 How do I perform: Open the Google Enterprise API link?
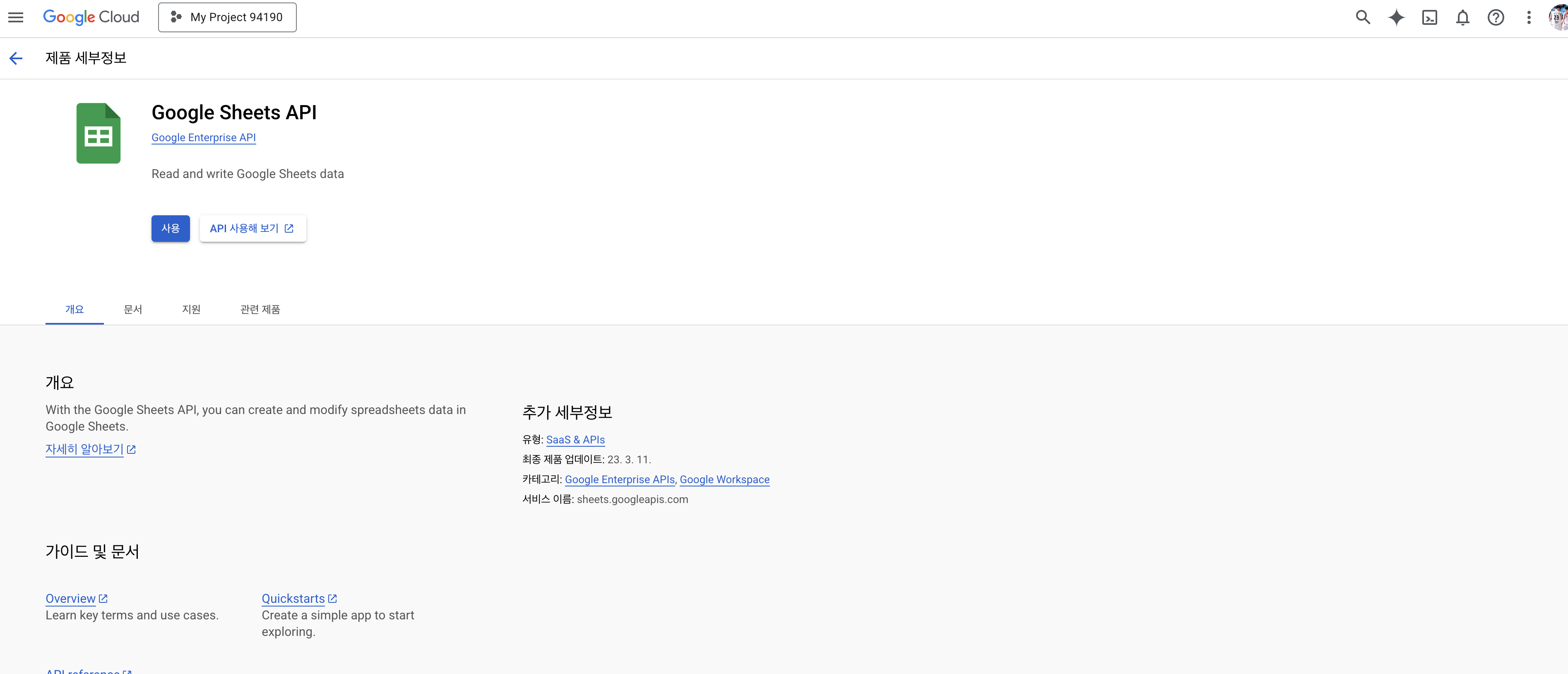(203, 137)
